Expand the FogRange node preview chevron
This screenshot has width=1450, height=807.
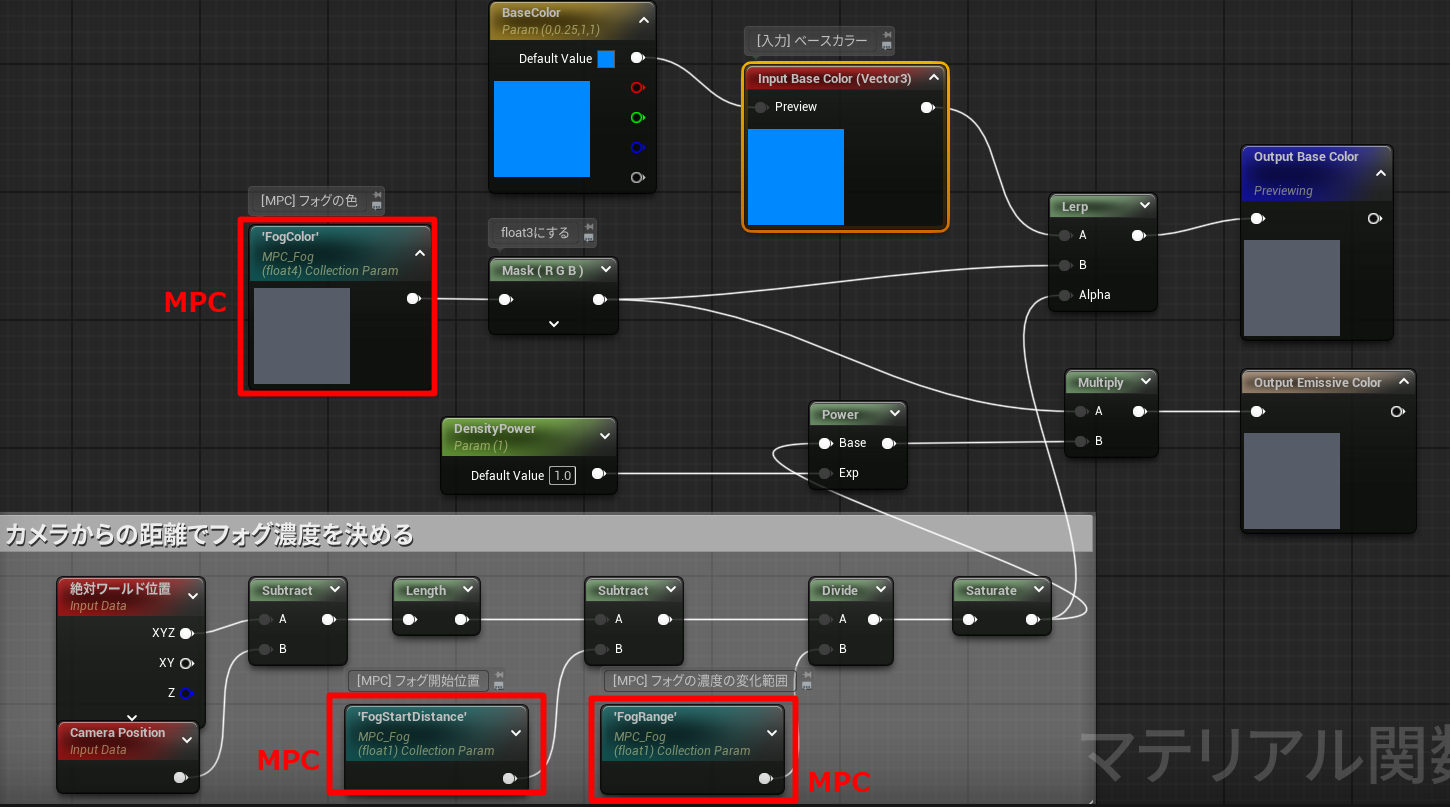click(x=772, y=732)
